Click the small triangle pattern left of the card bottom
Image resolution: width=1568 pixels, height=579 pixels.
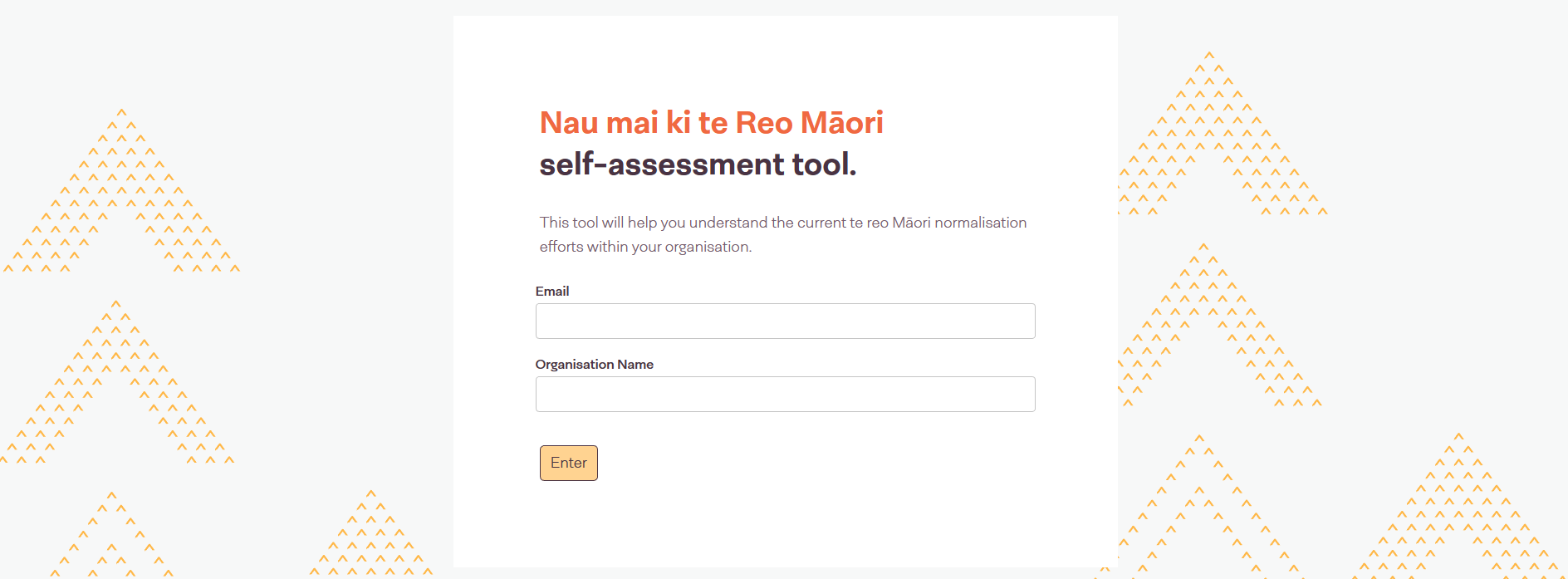pos(371,536)
